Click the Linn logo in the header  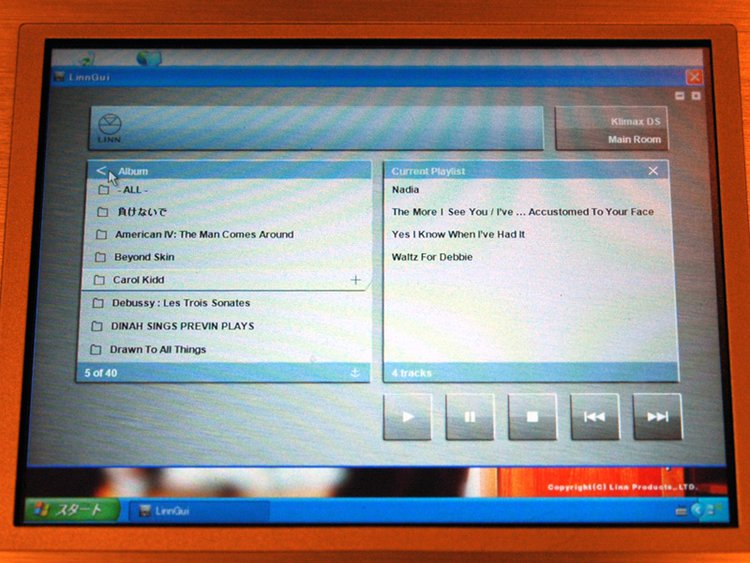click(113, 129)
